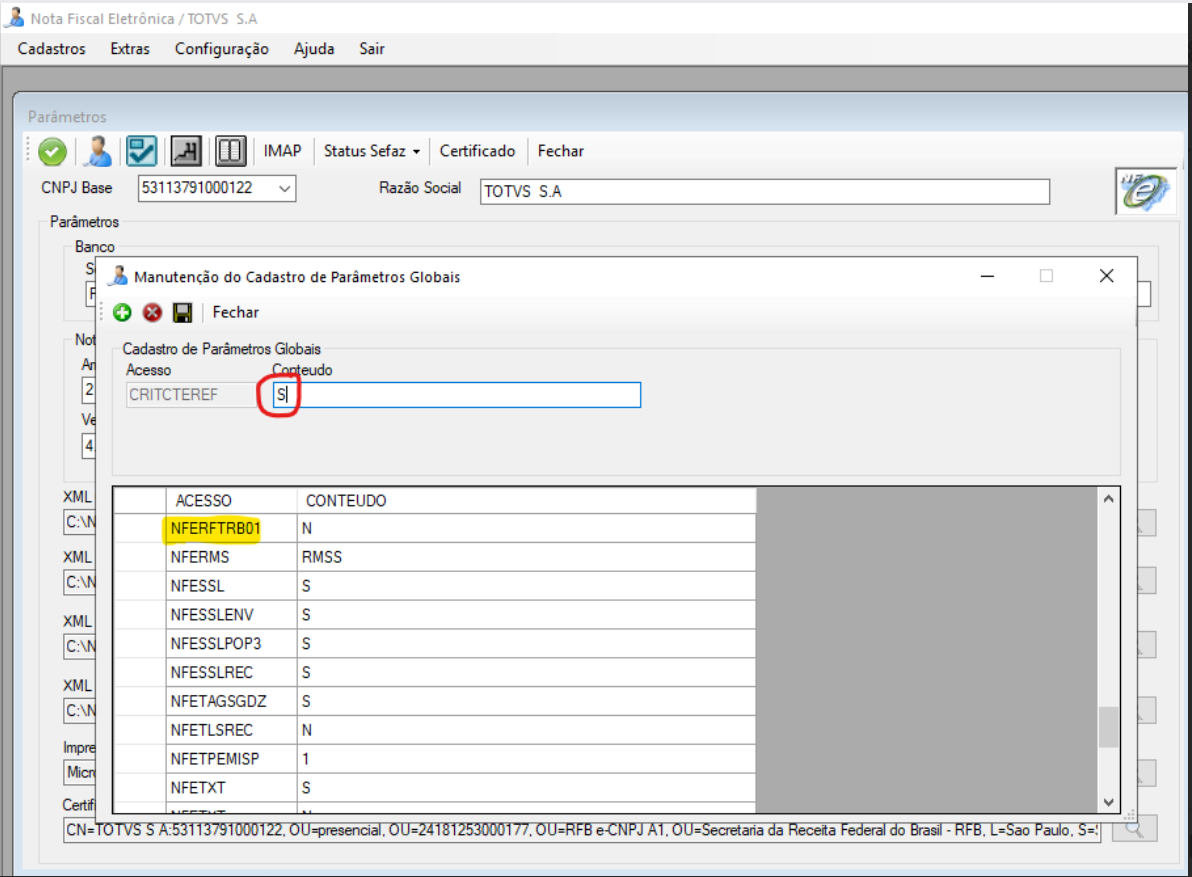1192x877 pixels.
Task: Click the Certificado button
Action: pyautogui.click(x=477, y=151)
